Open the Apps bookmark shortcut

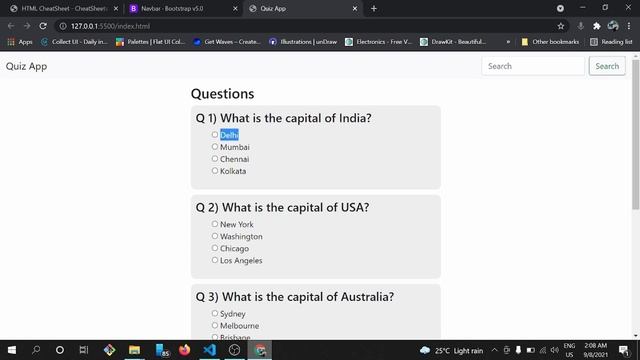(x=20, y=42)
